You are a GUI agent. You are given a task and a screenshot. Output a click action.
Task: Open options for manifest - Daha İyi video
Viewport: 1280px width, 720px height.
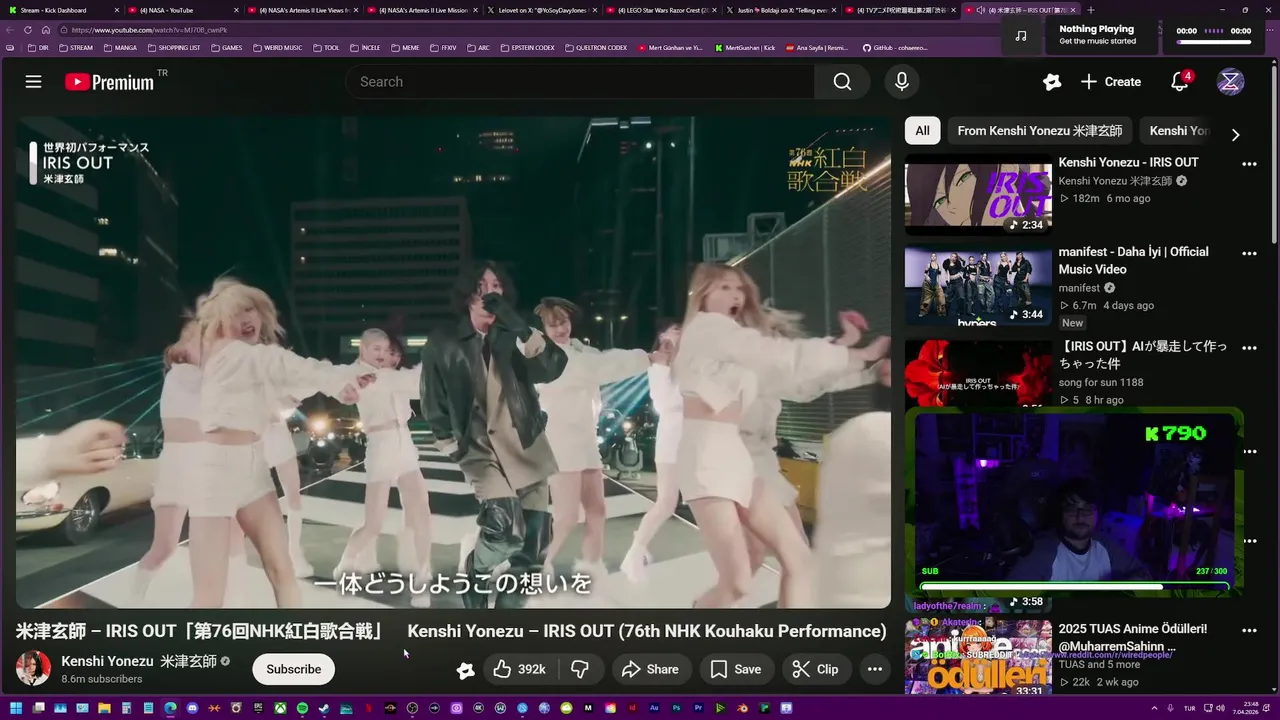pyautogui.click(x=1249, y=254)
